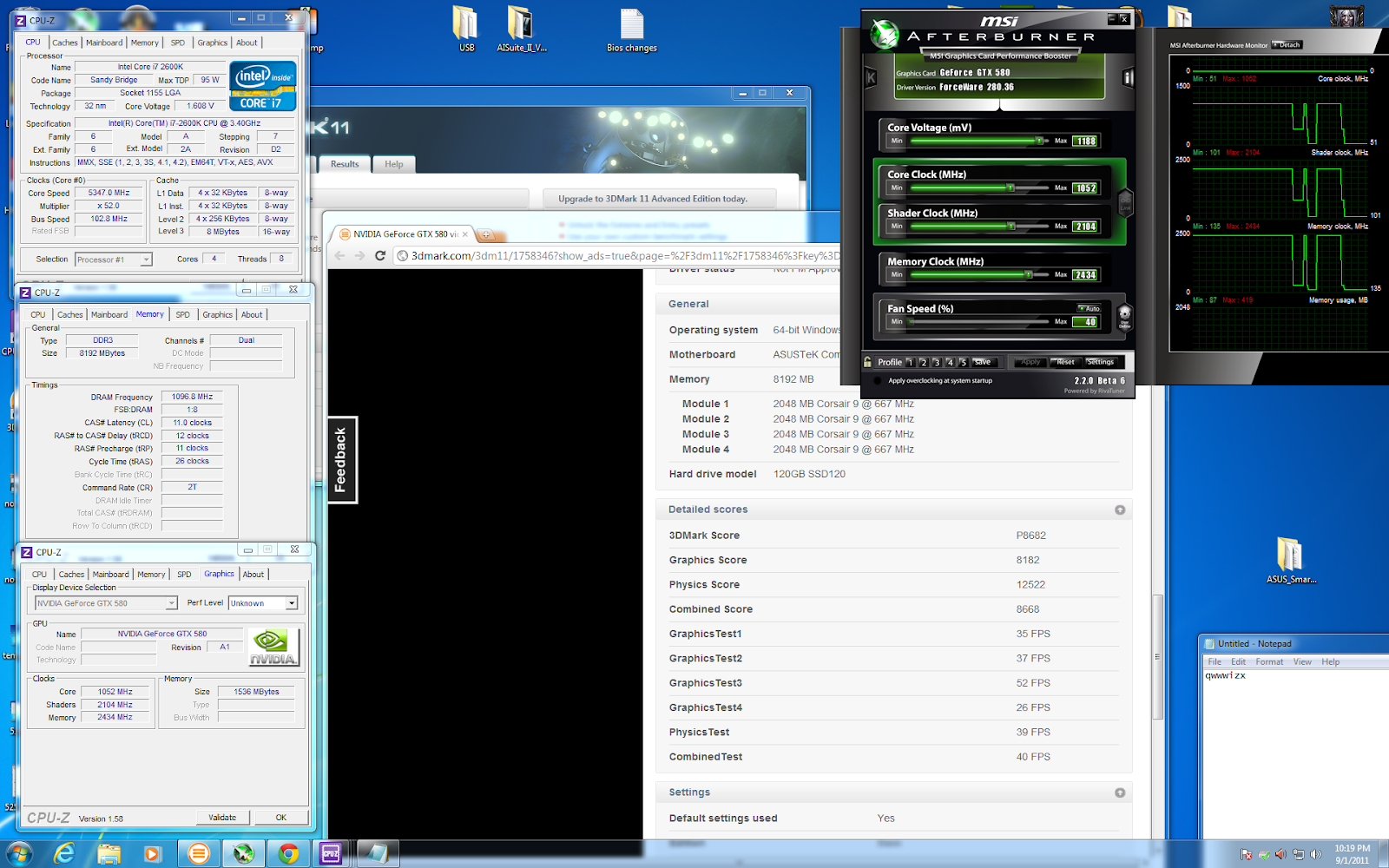
Task: Click the Fan Speed slider track
Action: pos(978,321)
